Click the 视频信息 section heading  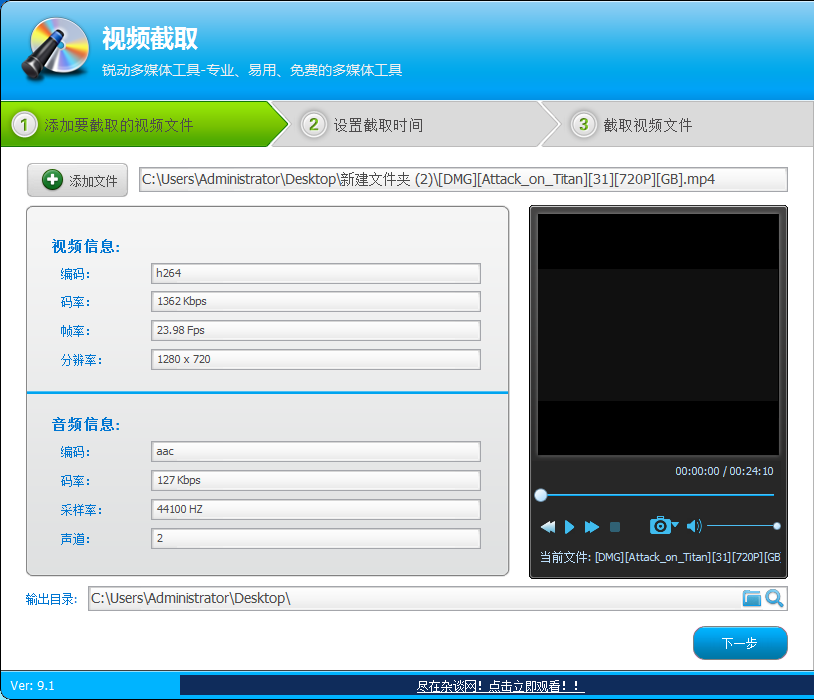pyautogui.click(x=86, y=246)
